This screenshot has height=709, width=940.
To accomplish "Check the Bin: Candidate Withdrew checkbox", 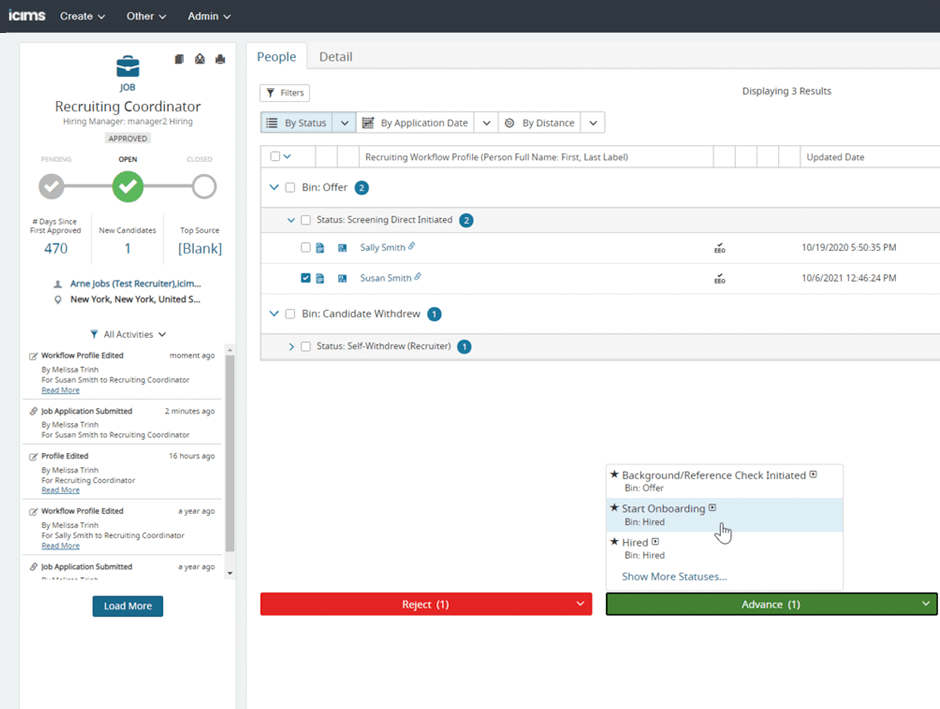I will pyautogui.click(x=290, y=314).
